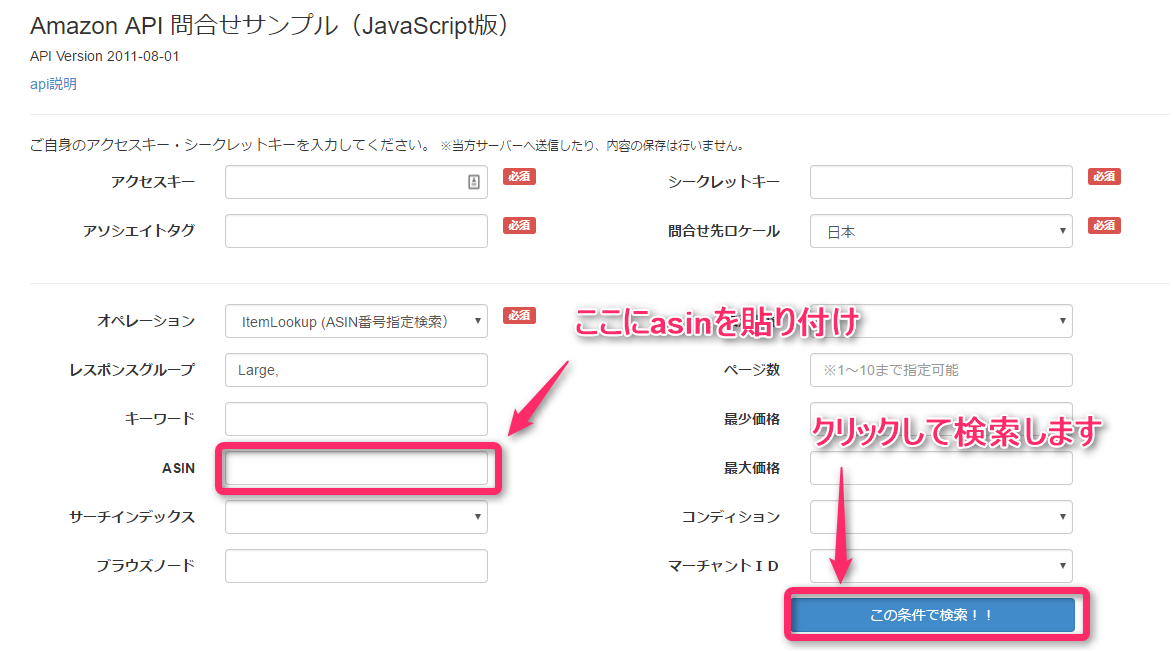1173x651 pixels.
Task: Open the 問合せ先ロケール dropdown showing 日本
Action: click(941, 231)
